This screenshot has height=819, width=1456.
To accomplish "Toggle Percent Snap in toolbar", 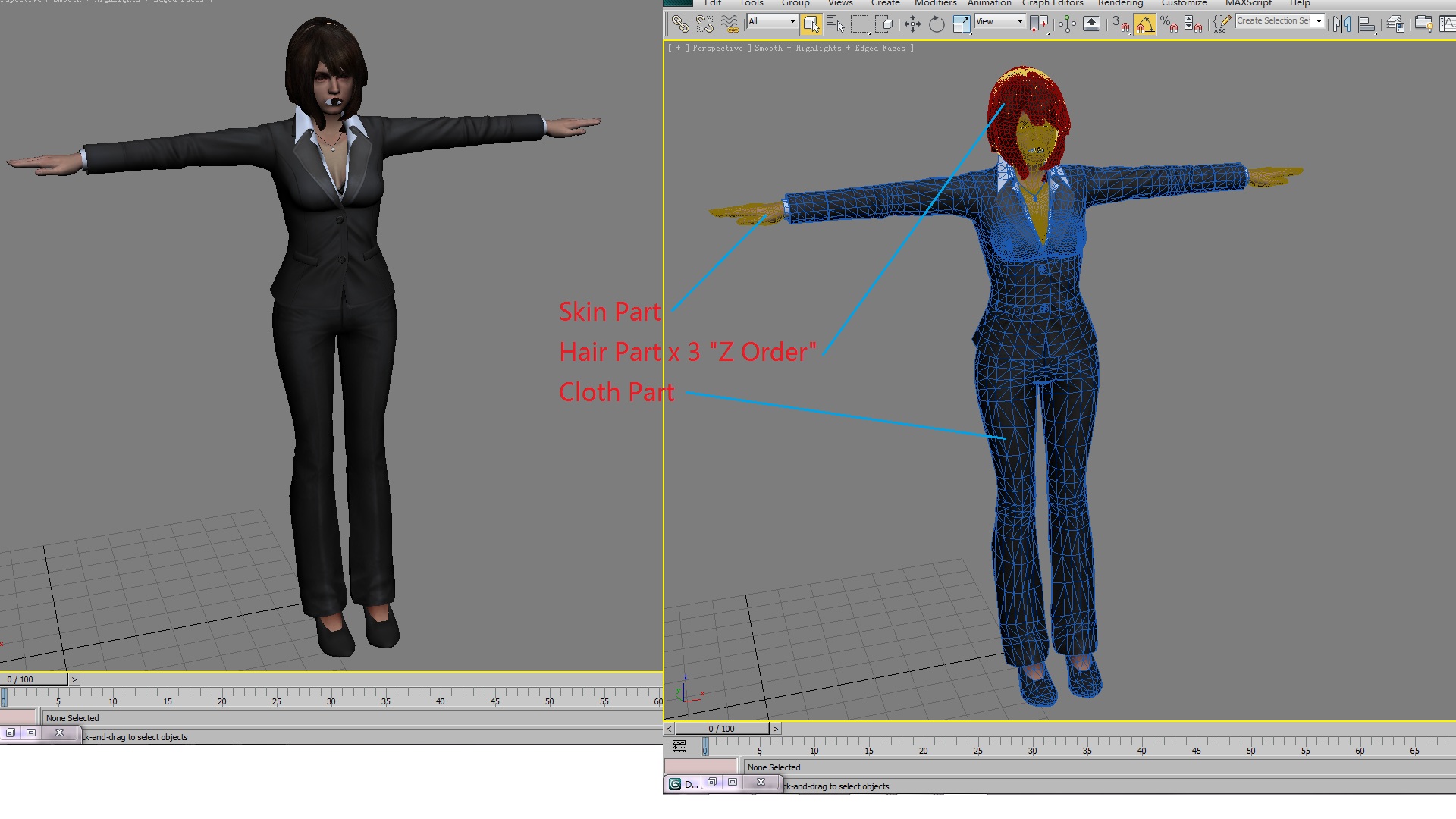I will 1169,24.
